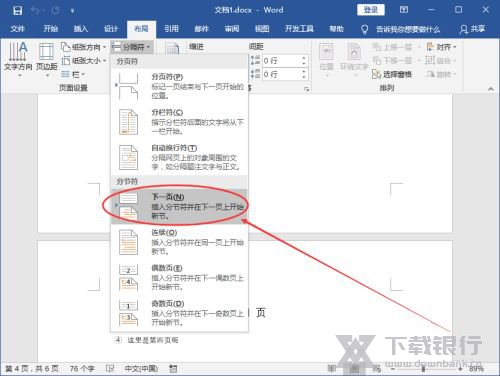Open 文字方向 text direction tool
This screenshot has width=500, height=376.
(x=18, y=59)
